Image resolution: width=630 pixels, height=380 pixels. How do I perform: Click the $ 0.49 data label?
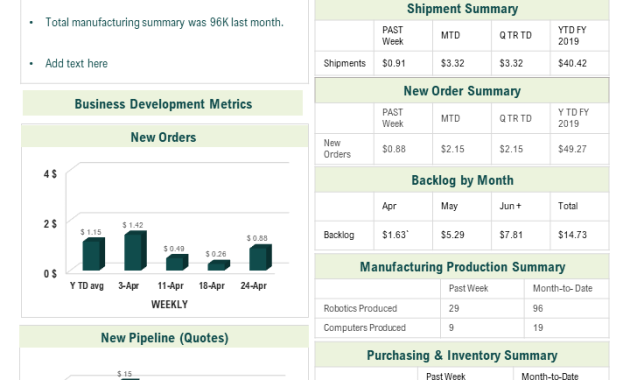pos(174,249)
